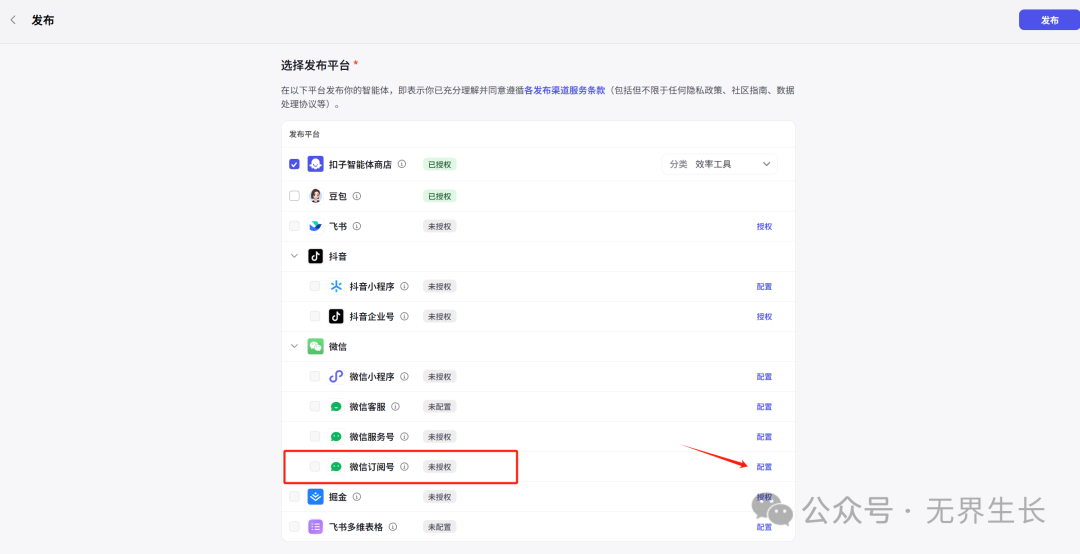Viewport: 1080px width, 554px height.
Task: Open info tooltip next to 抖音小程序
Action: (404, 286)
